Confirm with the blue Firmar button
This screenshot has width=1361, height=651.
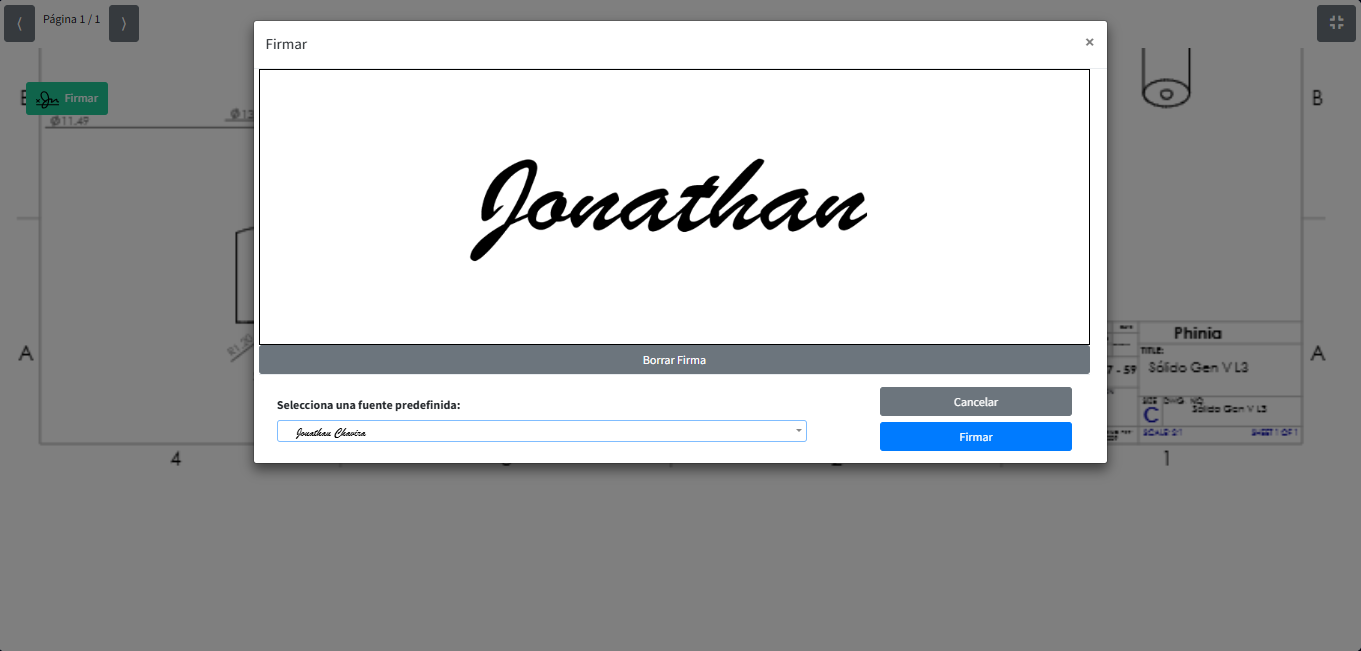click(975, 437)
